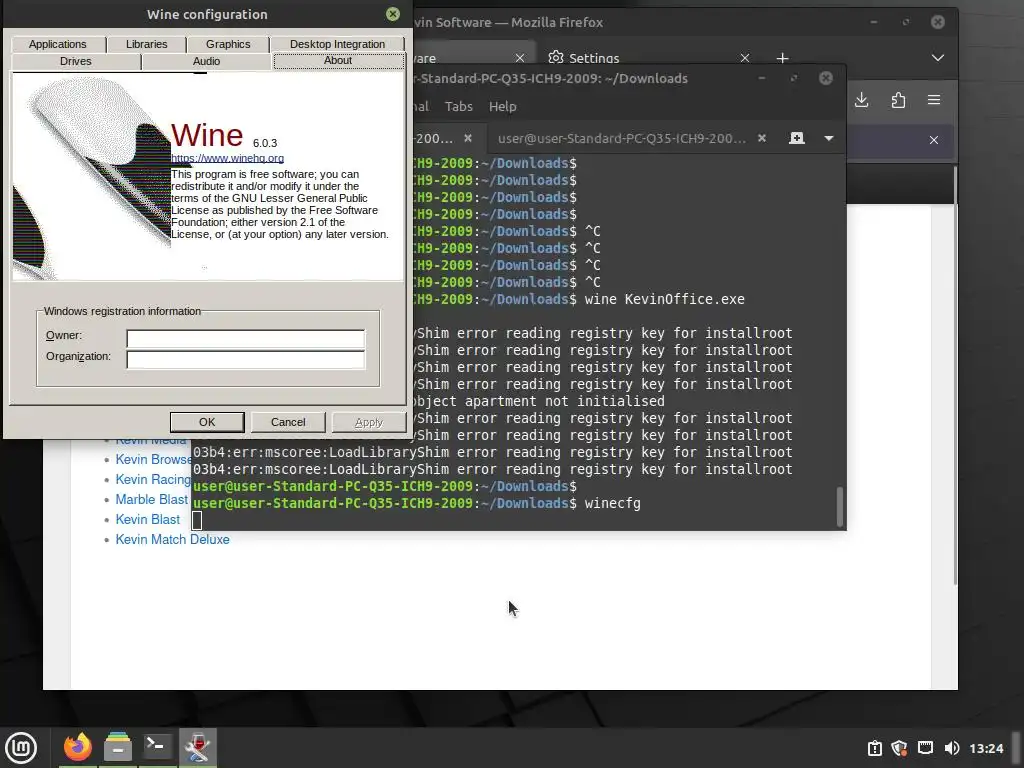Open the volume speaker tray icon
Viewport: 1024px width, 768px height.
tap(952, 748)
